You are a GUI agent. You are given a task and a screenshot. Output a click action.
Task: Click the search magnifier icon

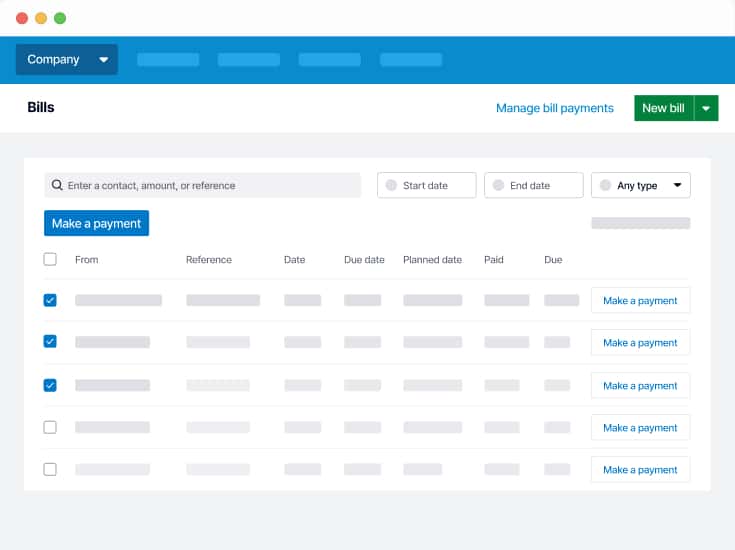click(58, 185)
